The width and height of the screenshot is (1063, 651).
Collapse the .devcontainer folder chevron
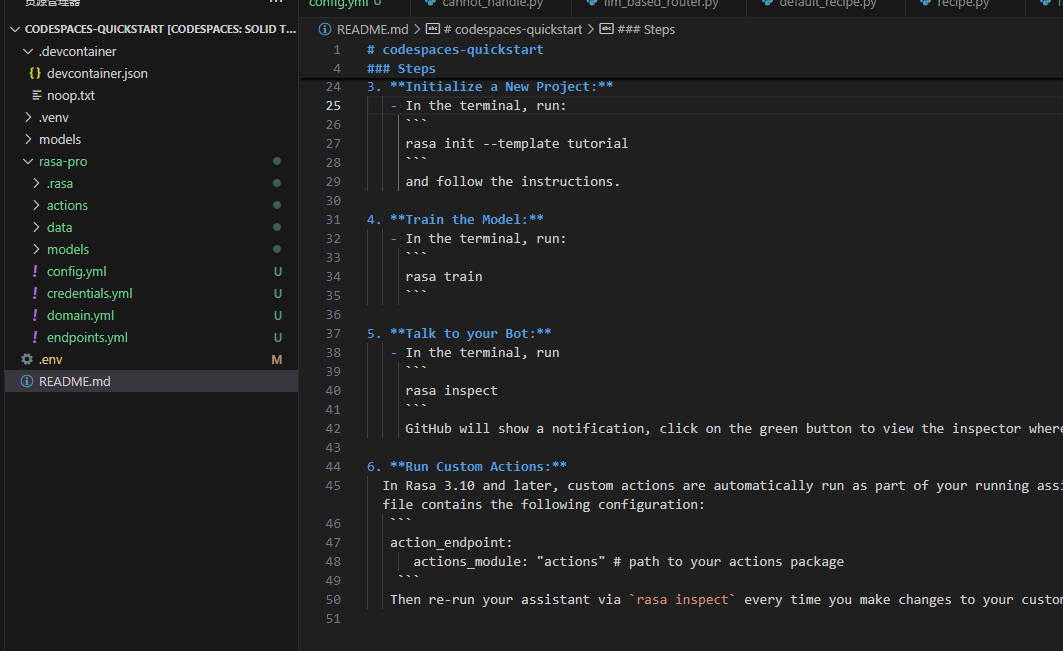(x=28, y=52)
